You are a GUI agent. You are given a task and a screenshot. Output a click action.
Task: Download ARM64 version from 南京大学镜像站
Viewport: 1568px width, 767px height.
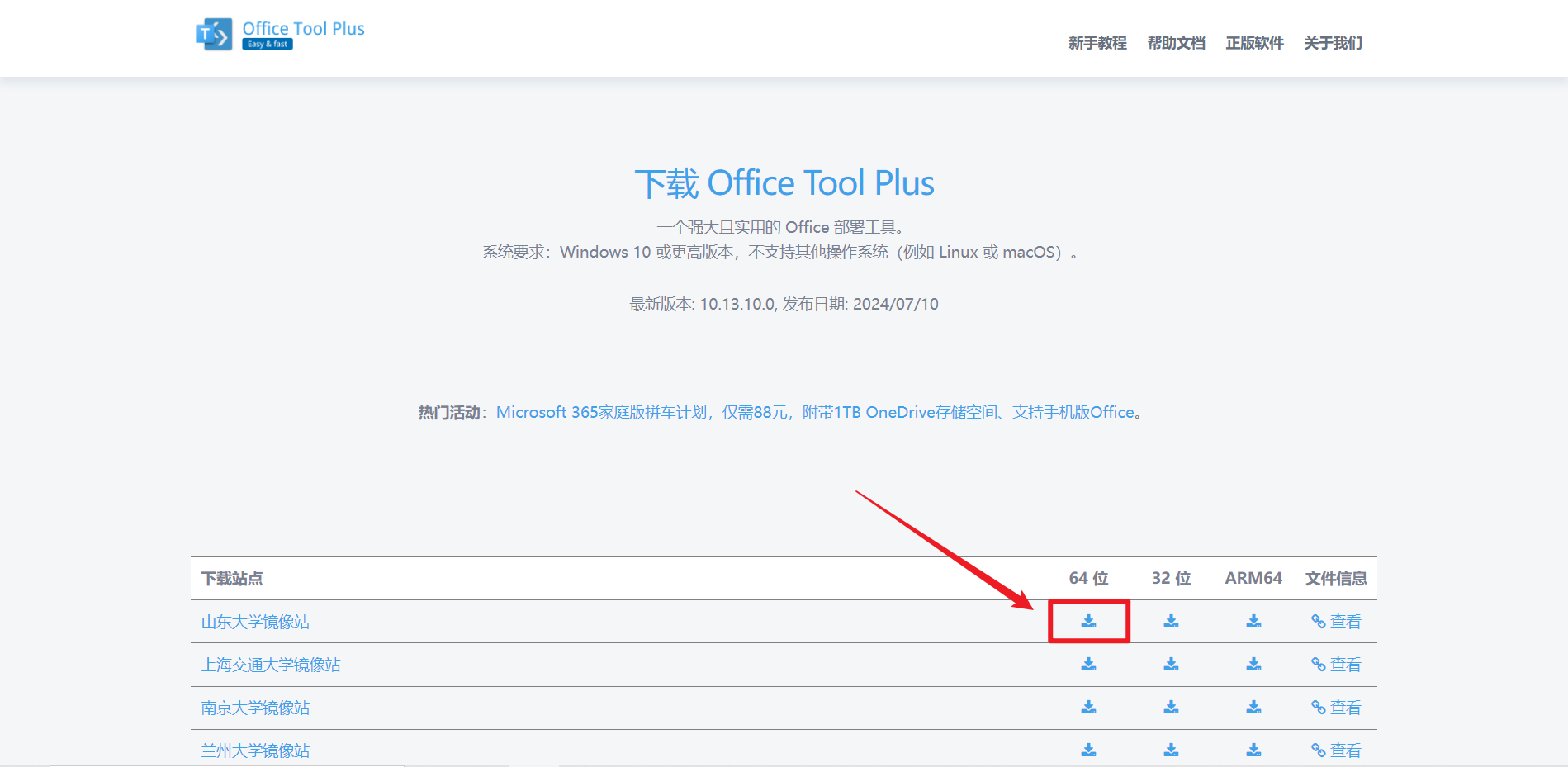1253,707
